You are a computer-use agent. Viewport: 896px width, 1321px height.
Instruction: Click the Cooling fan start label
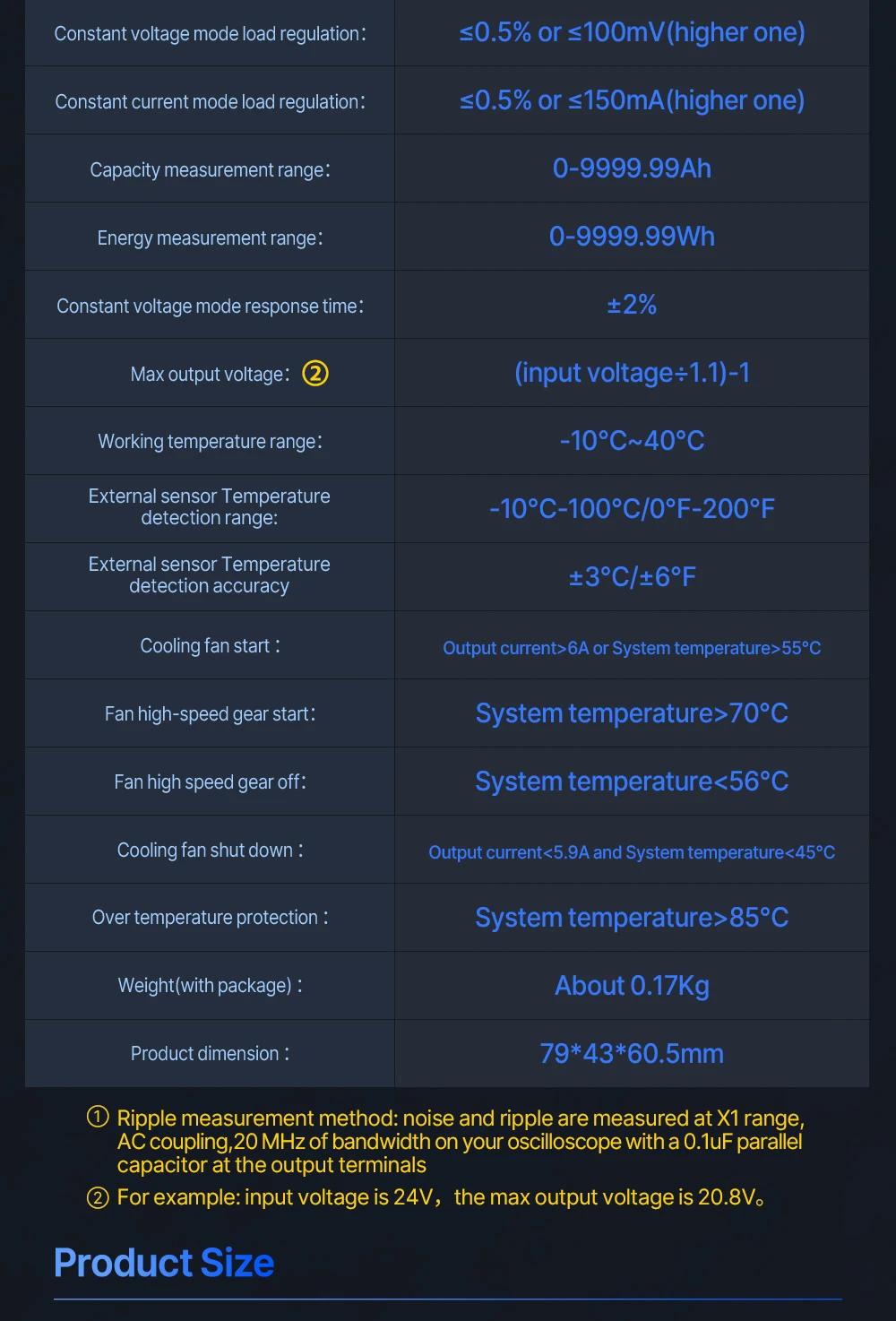click(210, 645)
